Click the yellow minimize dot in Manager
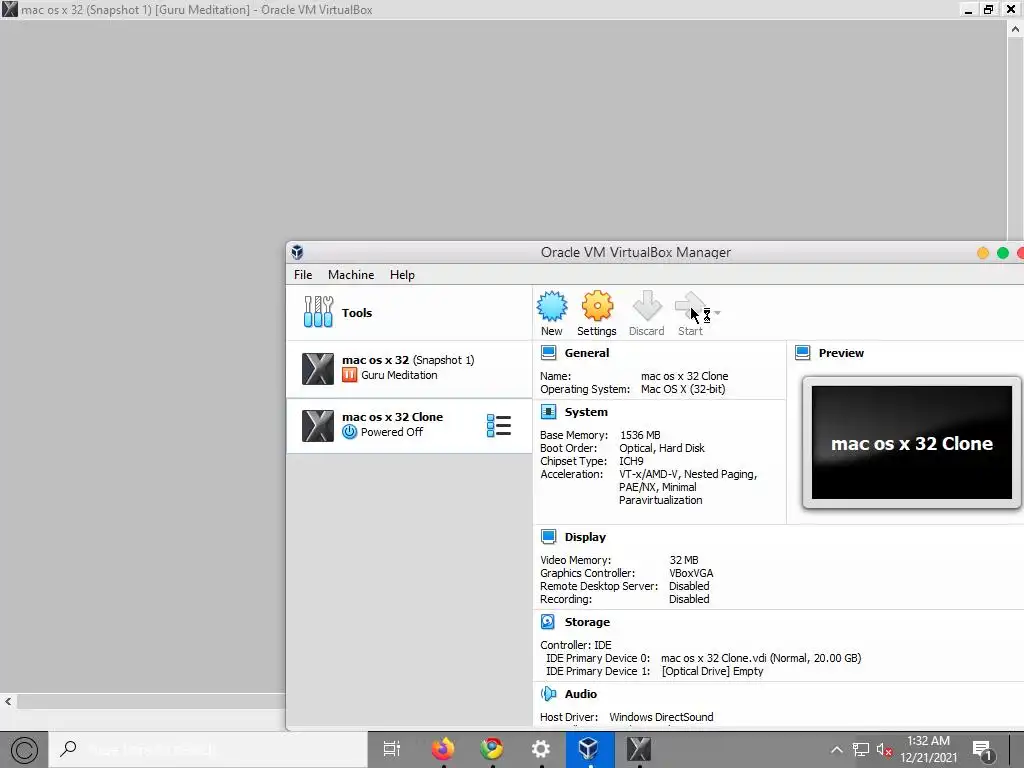The height and width of the screenshot is (768, 1024). (983, 253)
